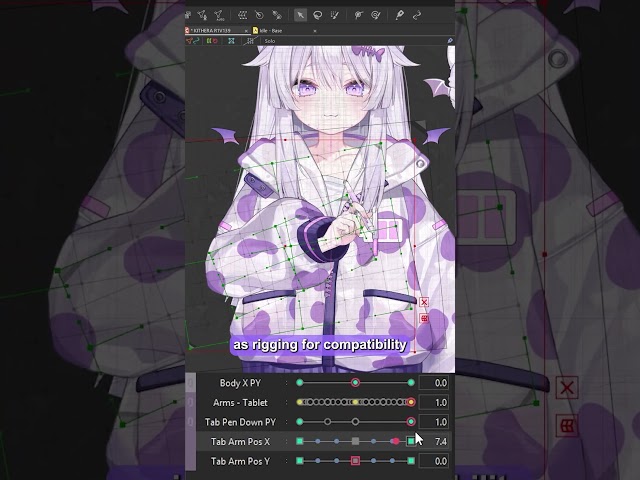
Task: Click the diagonal pen-line tool icon
Action: pyautogui.click(x=277, y=16)
